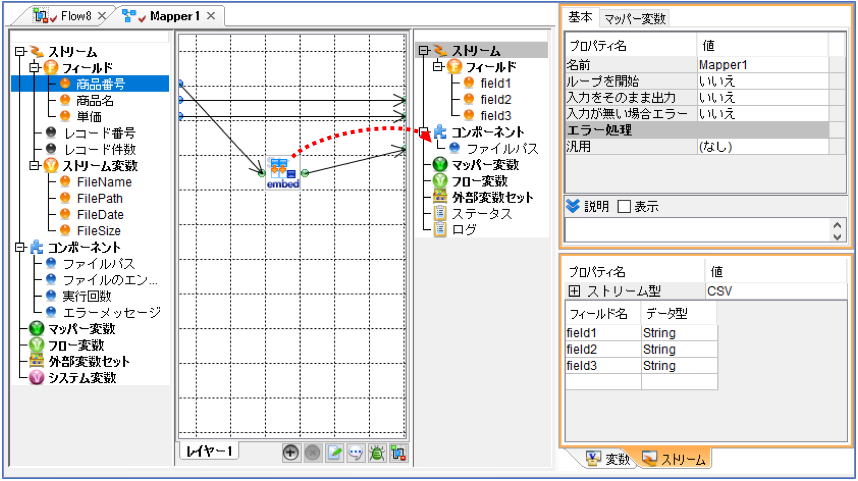Click the フロー変数 icon in left tree
This screenshot has height=481, width=858.
point(37,345)
